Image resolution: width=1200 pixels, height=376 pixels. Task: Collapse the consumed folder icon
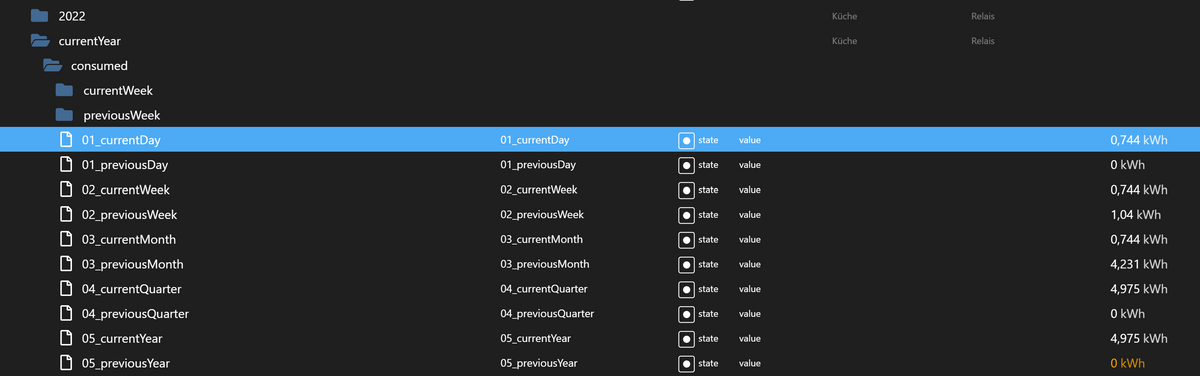click(x=52, y=66)
